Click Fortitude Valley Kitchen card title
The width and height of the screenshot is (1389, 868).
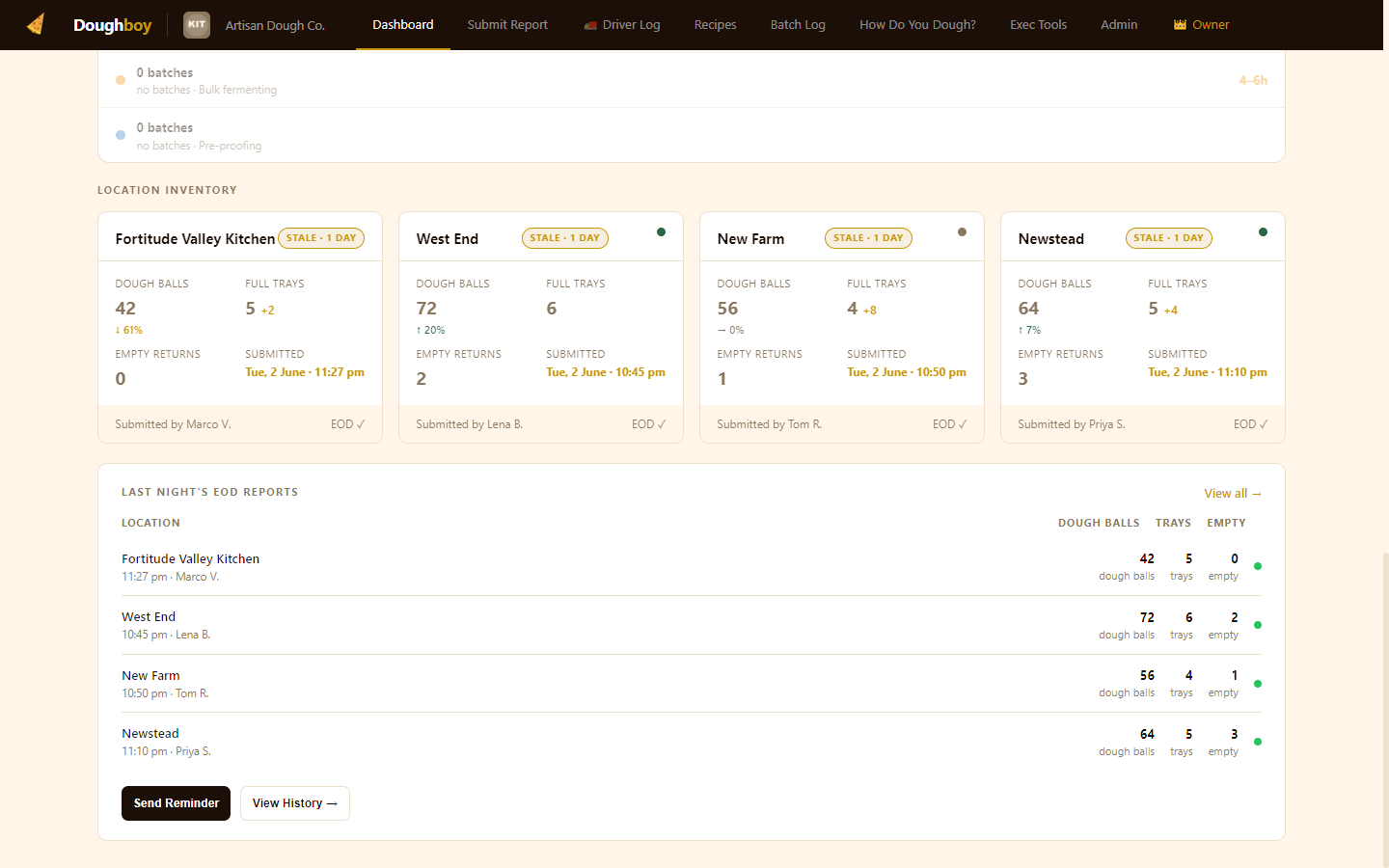(195, 239)
